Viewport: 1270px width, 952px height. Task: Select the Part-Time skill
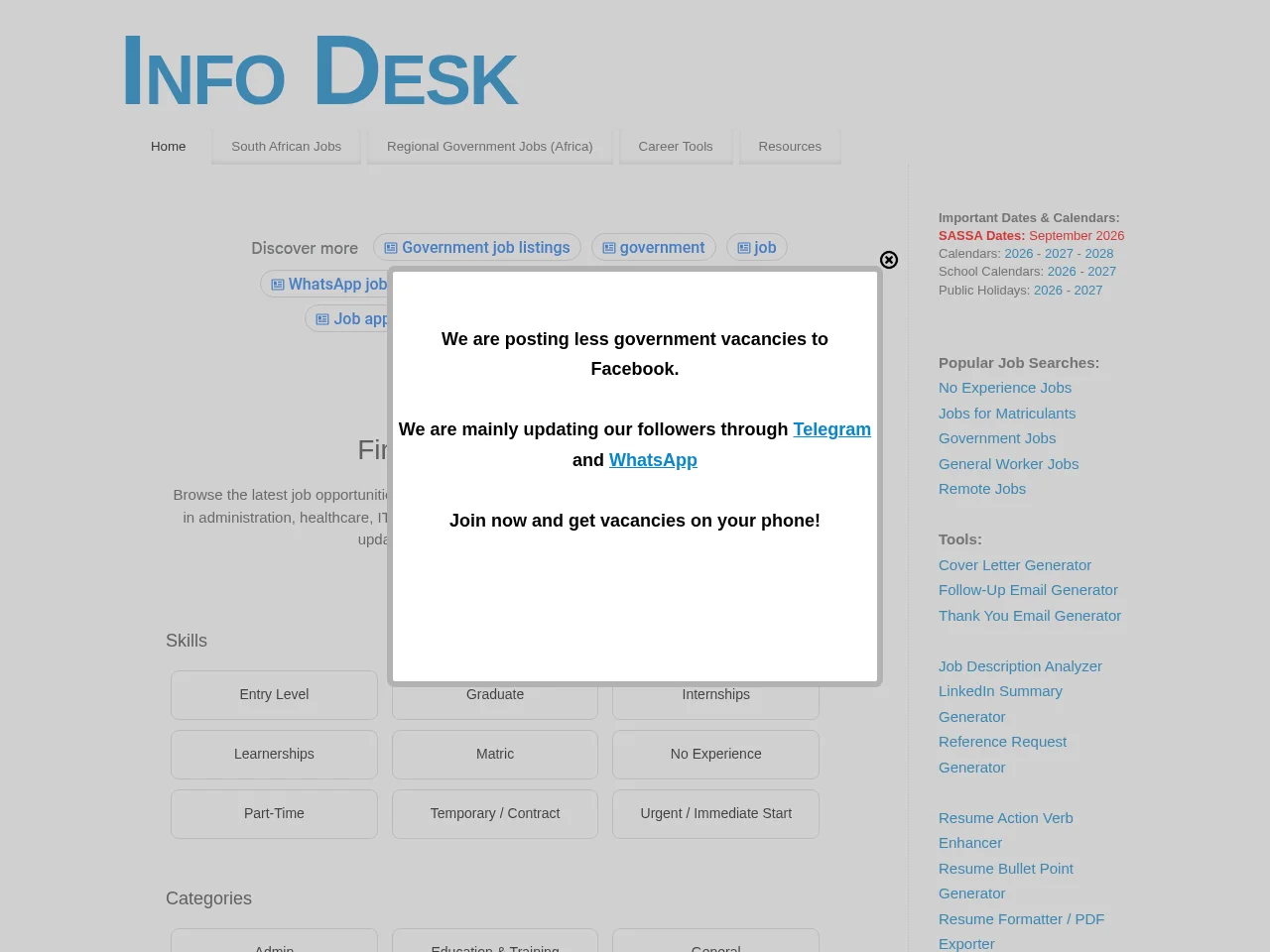[x=274, y=813]
